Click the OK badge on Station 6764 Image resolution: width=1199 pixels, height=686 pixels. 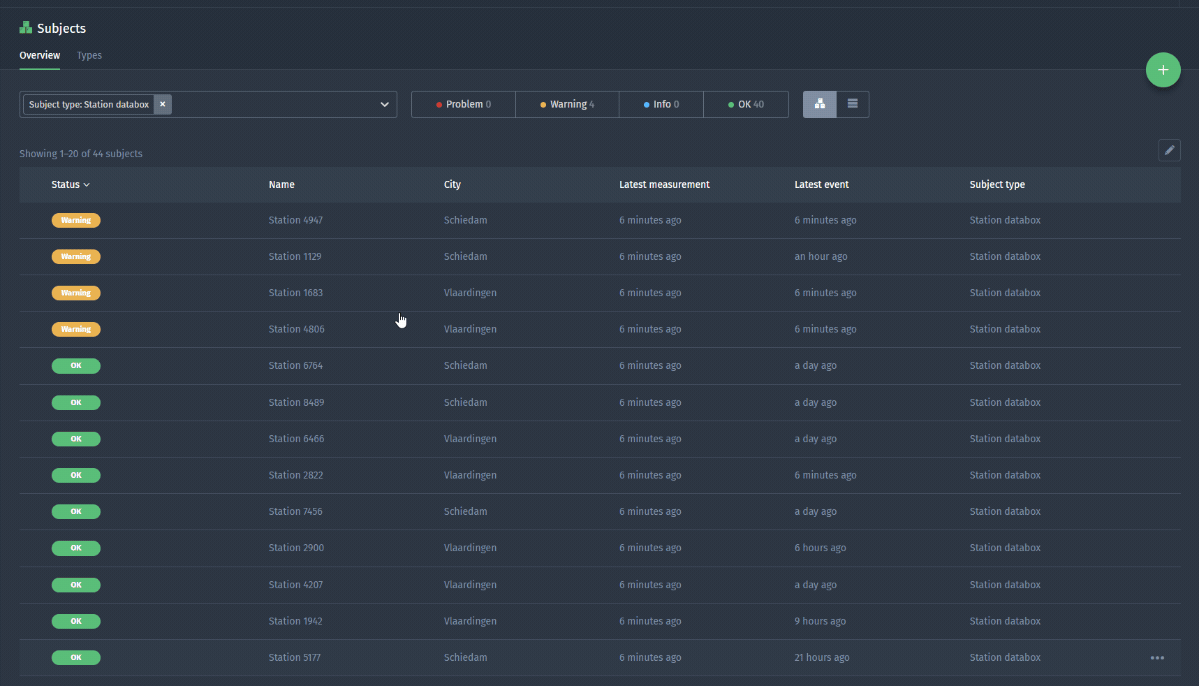[x=76, y=365]
